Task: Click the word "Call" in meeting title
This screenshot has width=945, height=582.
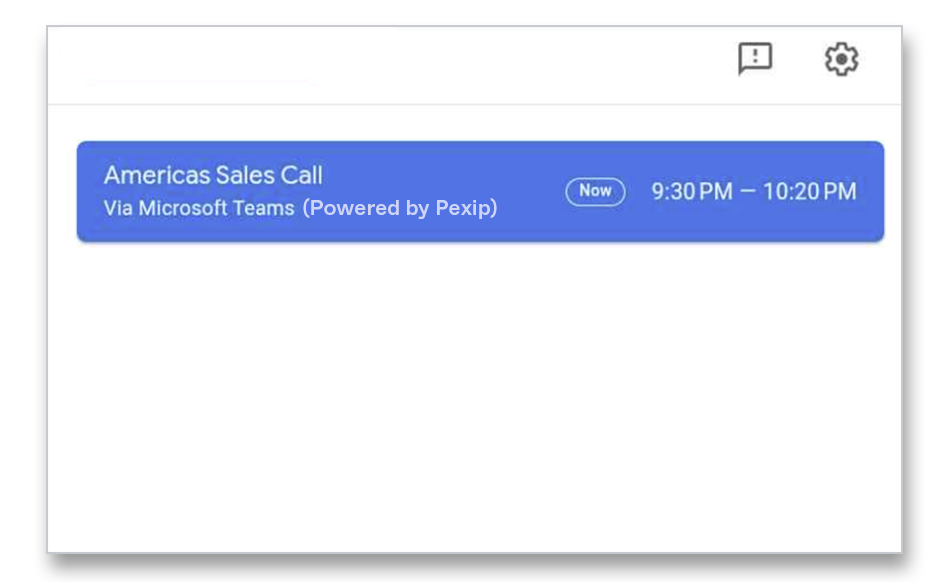Action: (301, 175)
